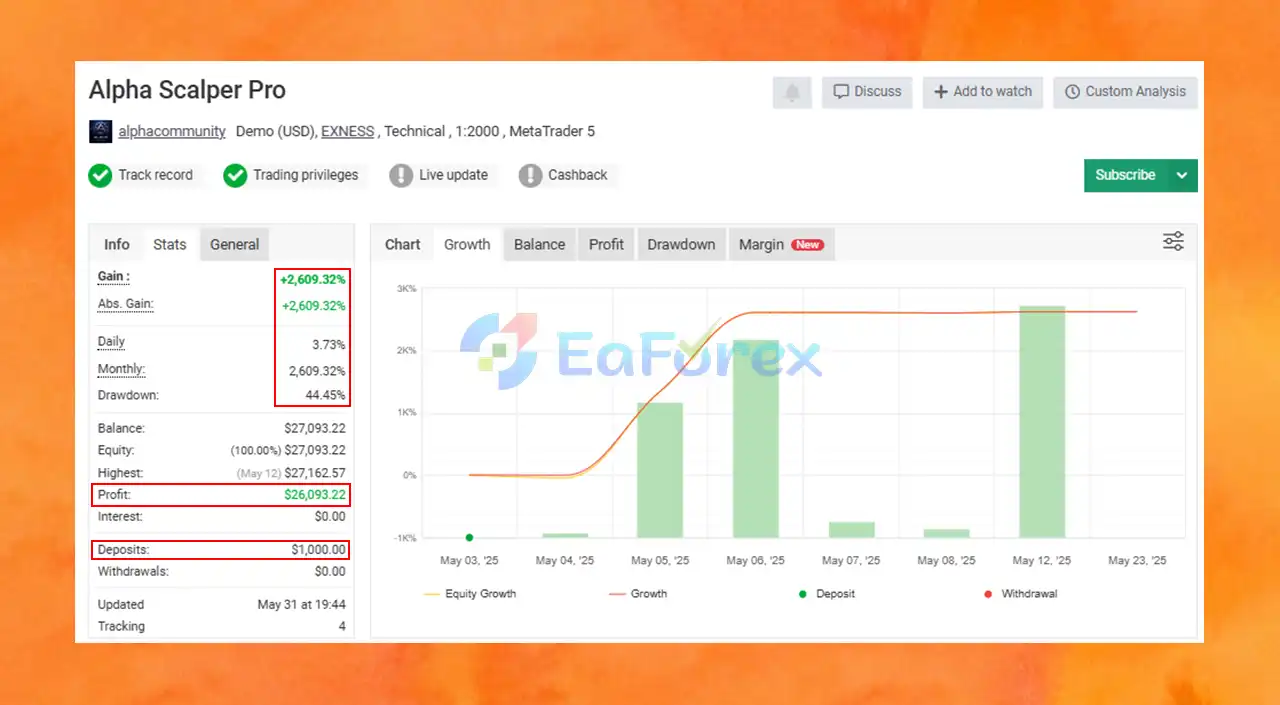Screen dimensions: 1280x705
Task: Click the May 12 '25 green bar
Action: (1042, 422)
